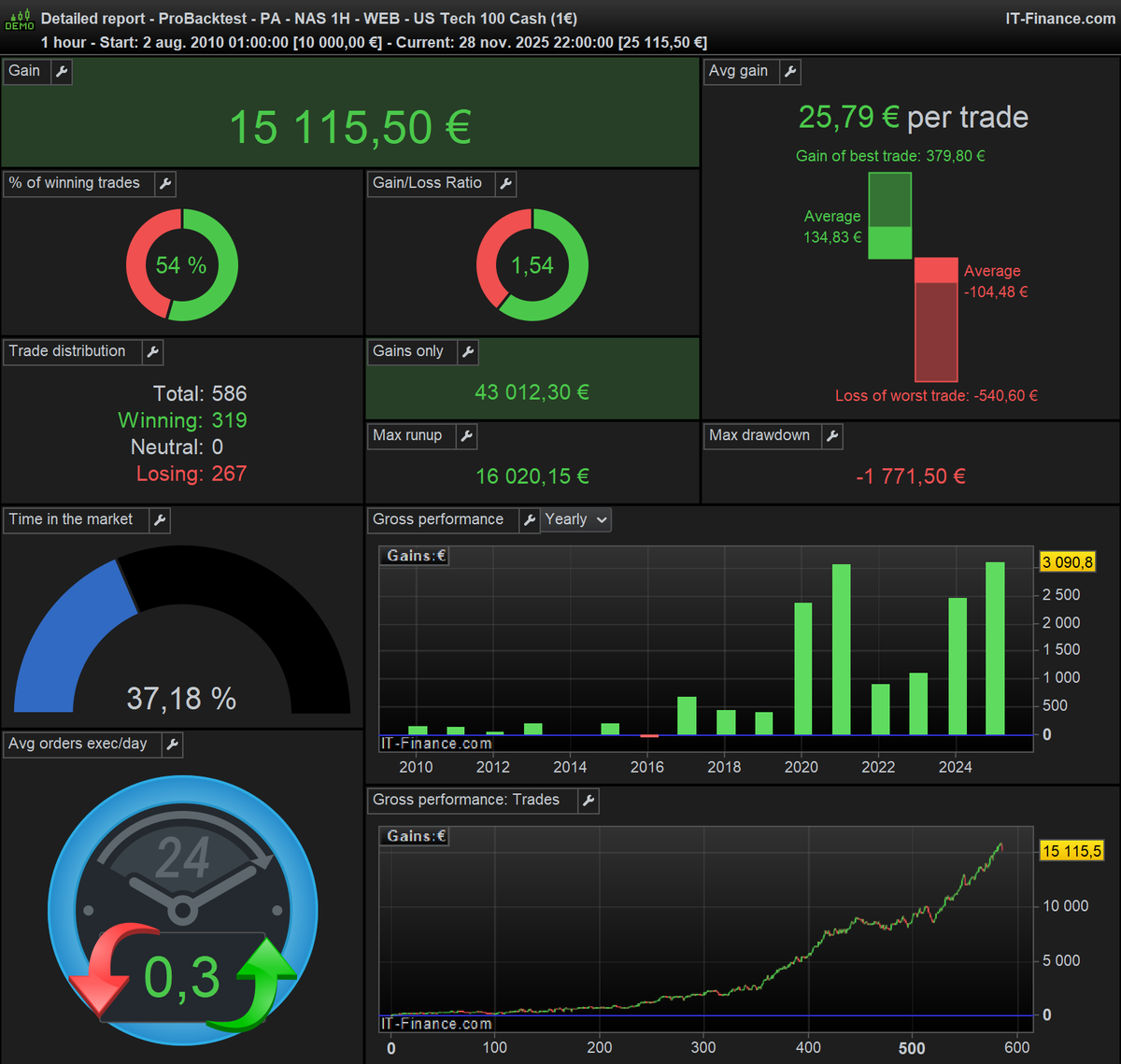Open the Gain/Loss Ratio settings wrench
Image resolution: width=1121 pixels, height=1064 pixels.
pos(505,184)
